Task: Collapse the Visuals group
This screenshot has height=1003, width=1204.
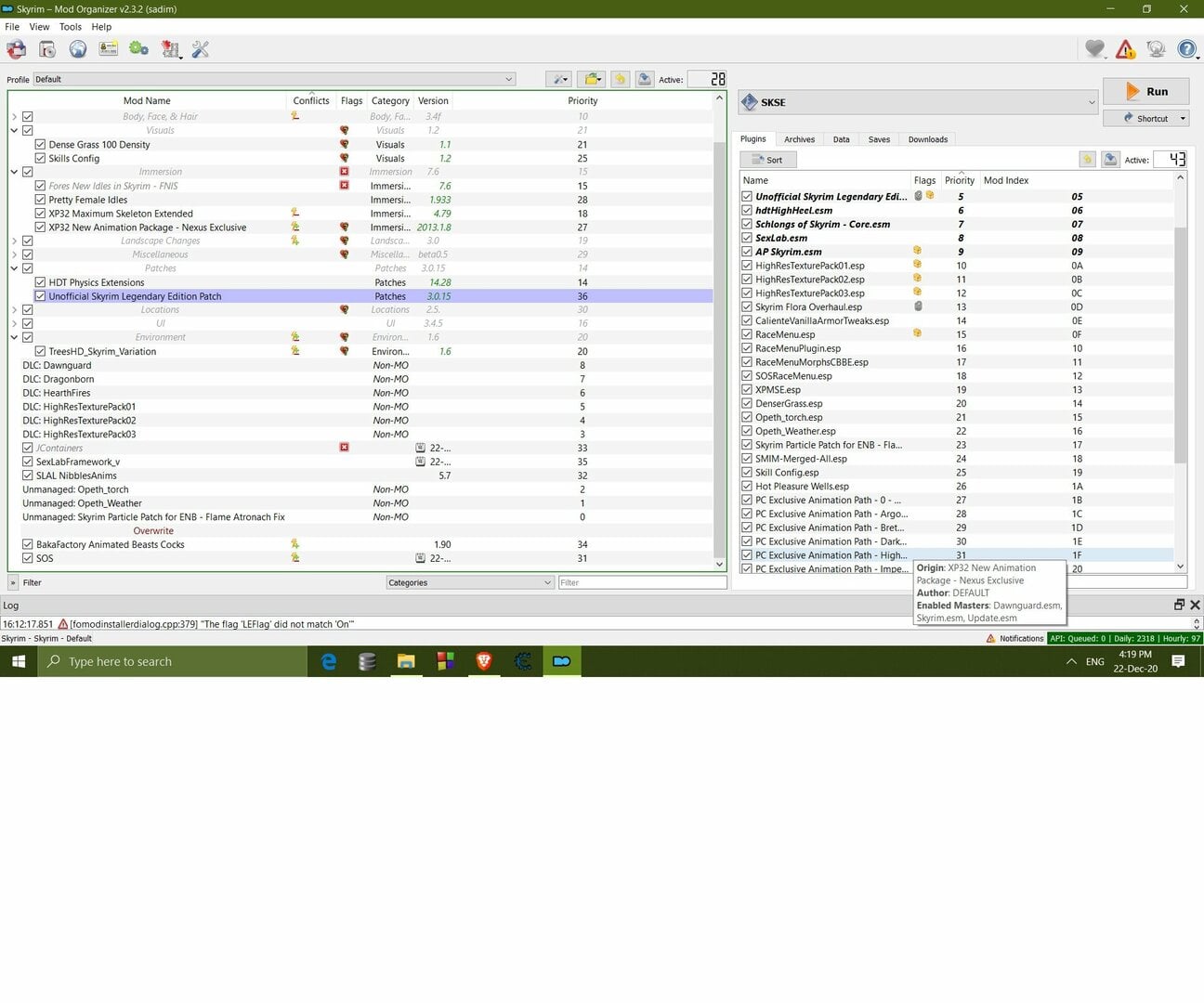Action: click(x=14, y=131)
